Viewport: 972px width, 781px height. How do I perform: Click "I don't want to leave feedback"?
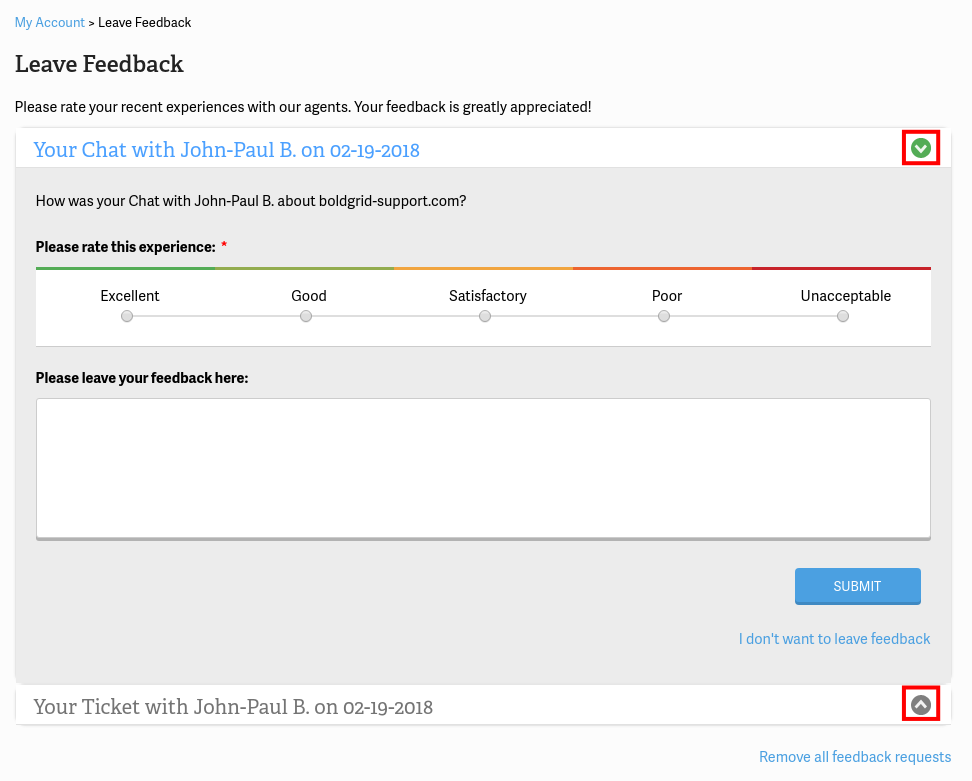tap(834, 639)
